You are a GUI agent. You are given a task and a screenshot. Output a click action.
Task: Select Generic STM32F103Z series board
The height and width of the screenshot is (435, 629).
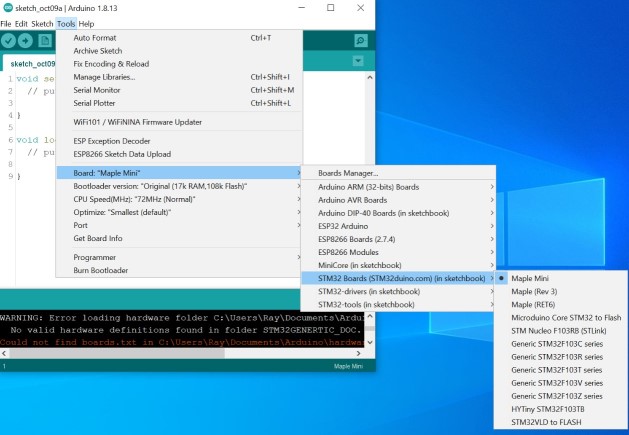tap(560, 396)
